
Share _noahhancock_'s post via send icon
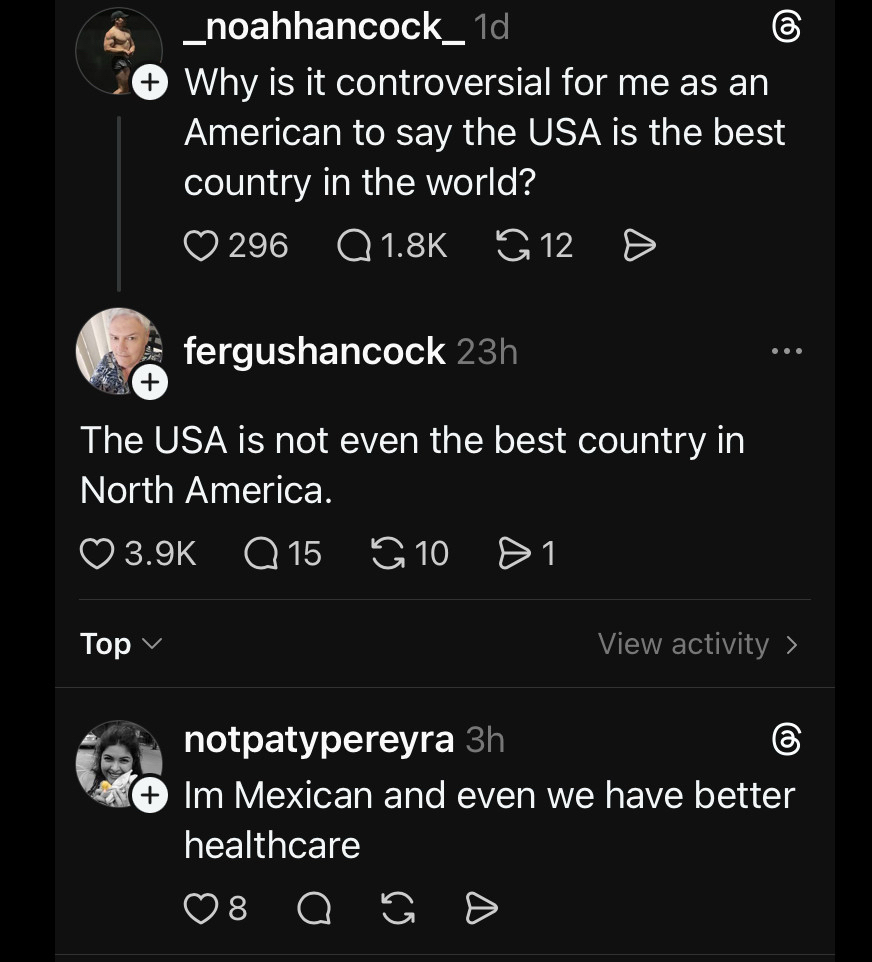click(x=639, y=245)
